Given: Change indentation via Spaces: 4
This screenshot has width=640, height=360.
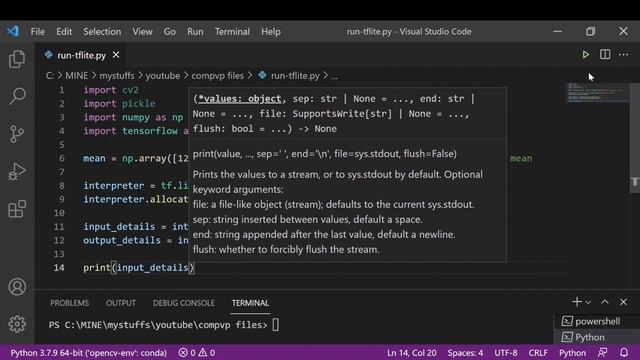Looking at the screenshot, I should point(465,353).
